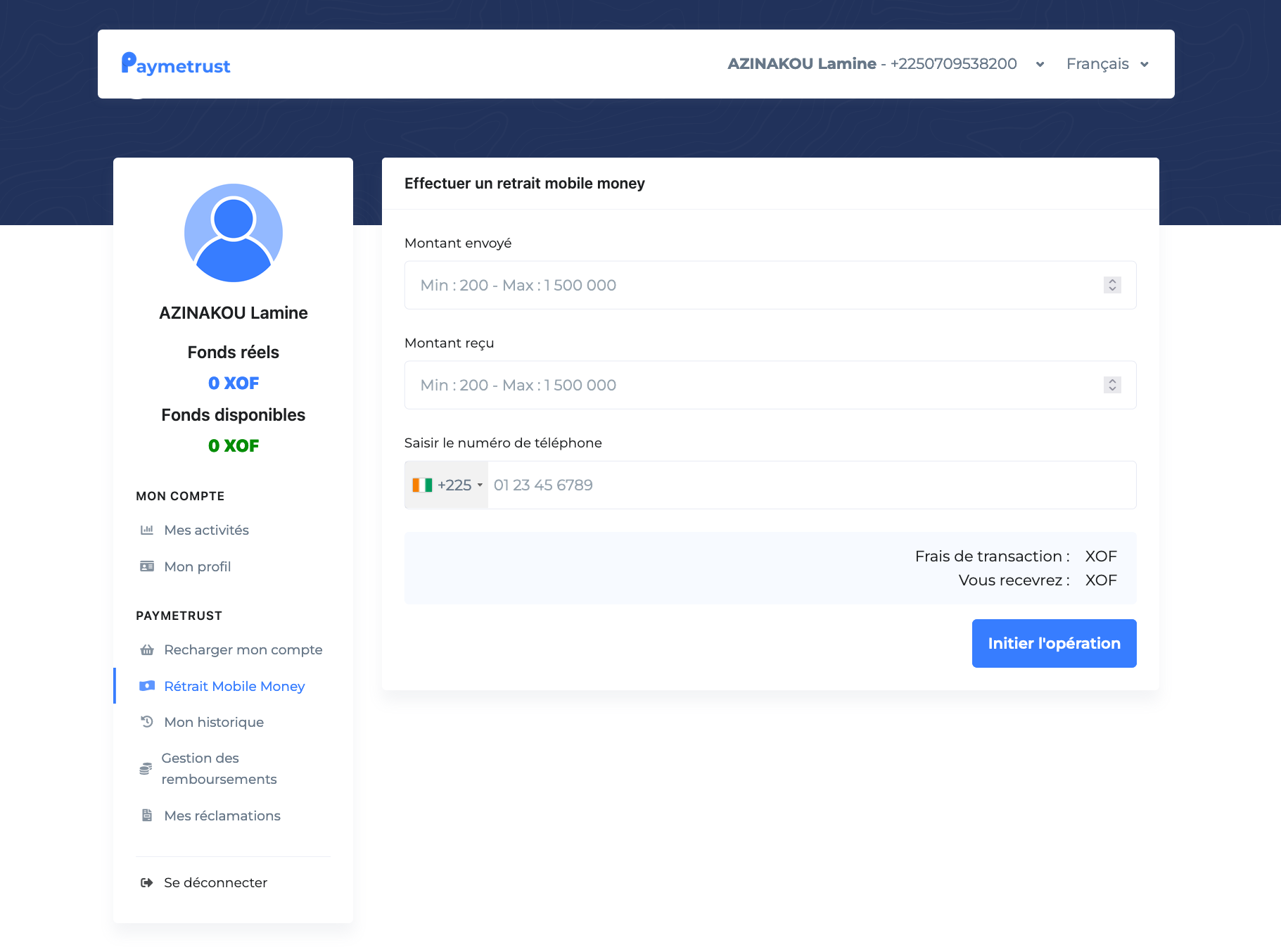
Task: Click the Se déconnecter logout icon
Action: coord(147,882)
